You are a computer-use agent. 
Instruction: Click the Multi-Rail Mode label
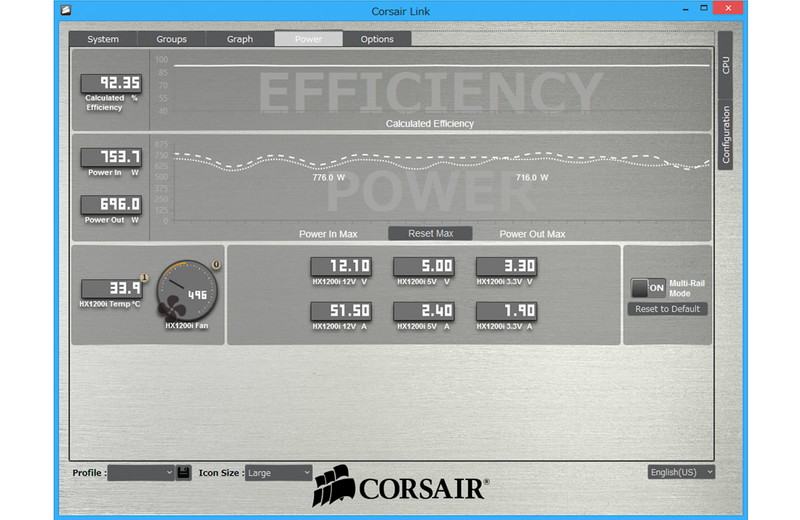pyautogui.click(x=687, y=288)
